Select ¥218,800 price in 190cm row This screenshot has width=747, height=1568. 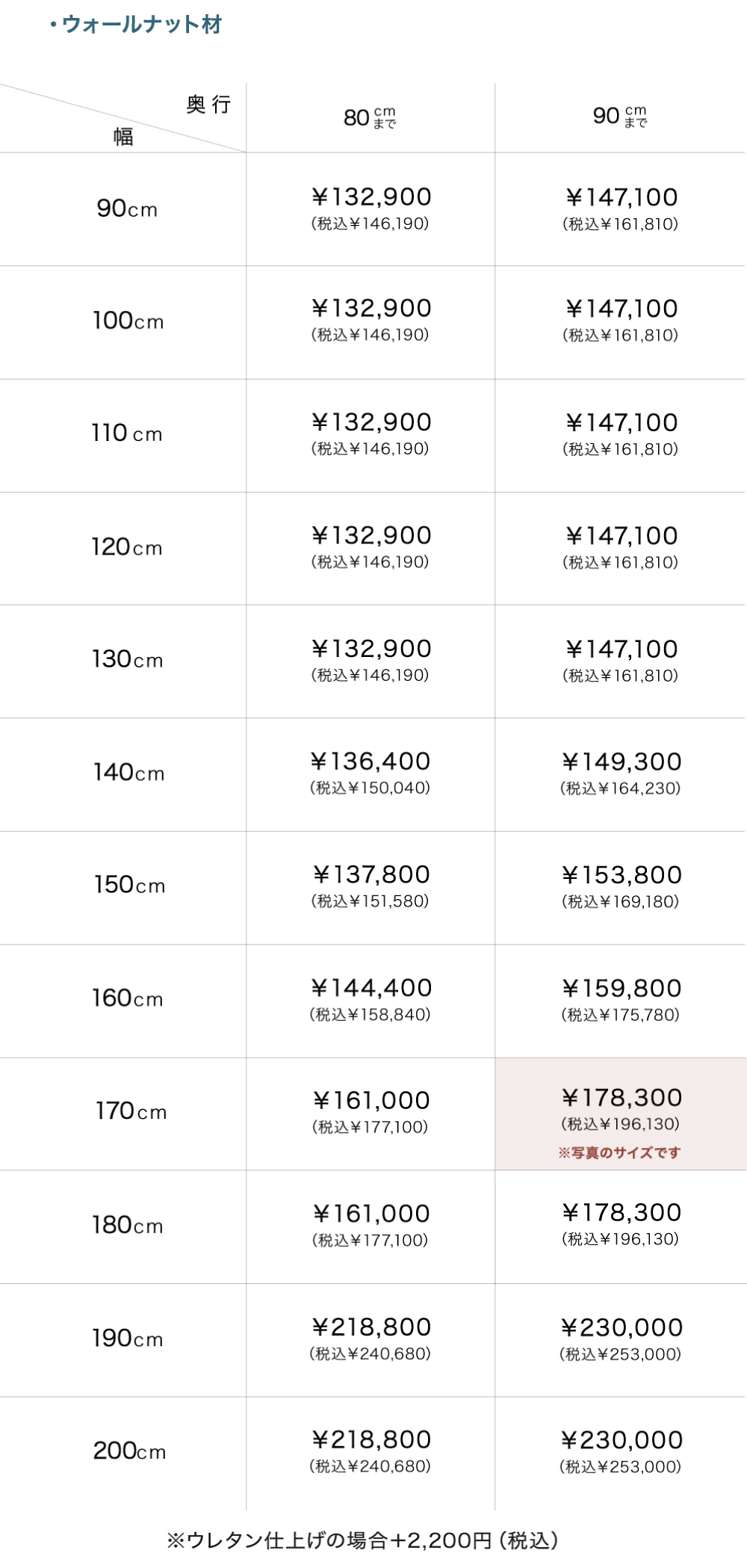point(371,1328)
